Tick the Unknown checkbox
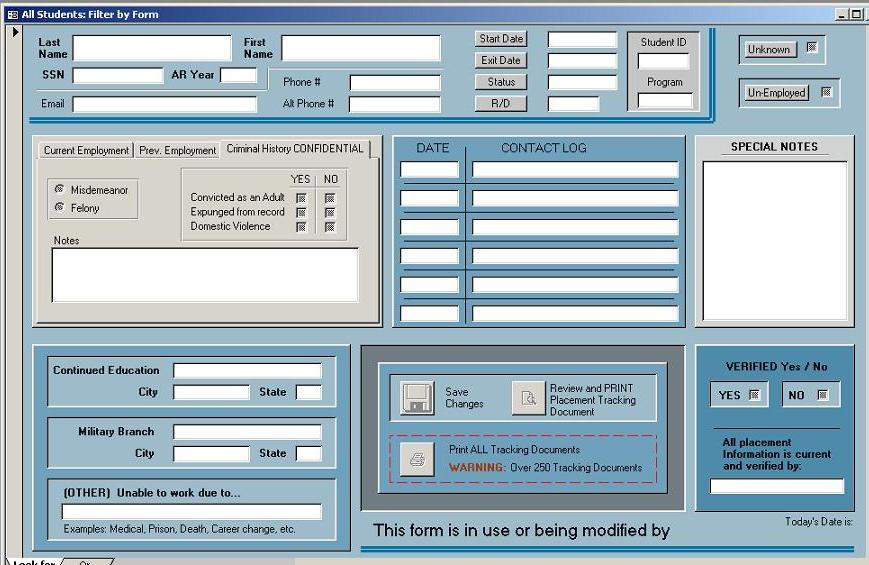The width and height of the screenshot is (869, 565). point(812,47)
